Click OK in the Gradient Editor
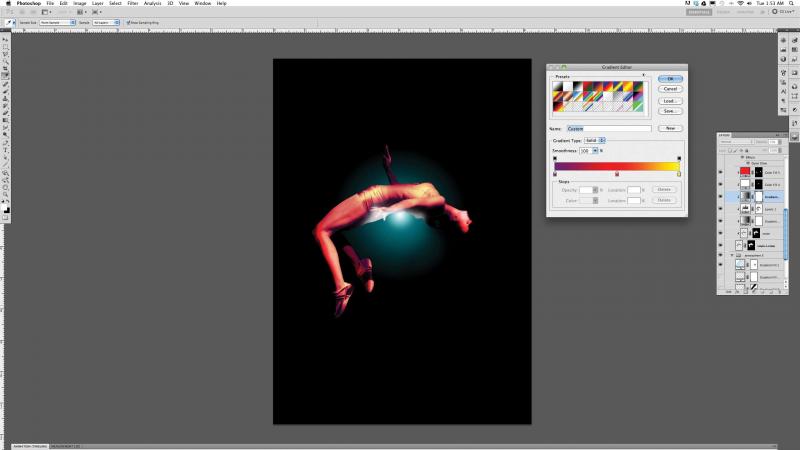This screenshot has height=450, width=800. [670, 78]
